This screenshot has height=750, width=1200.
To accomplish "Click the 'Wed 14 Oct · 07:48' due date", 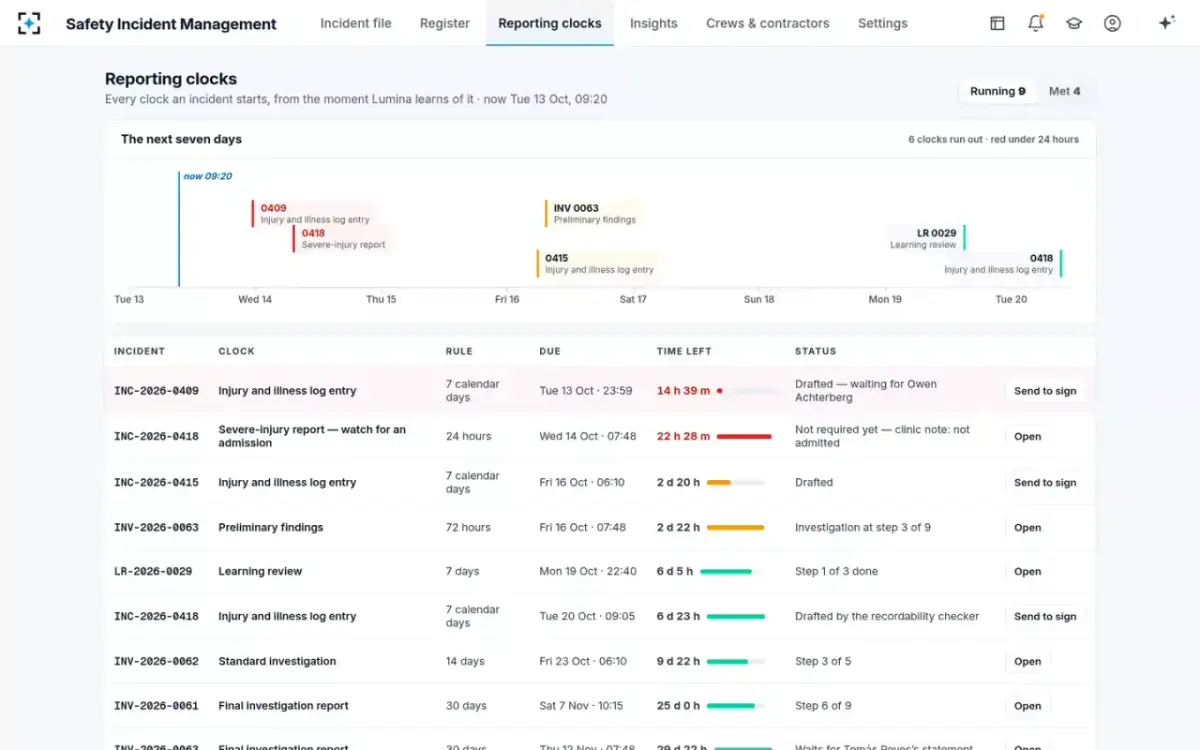I will pyautogui.click(x=588, y=437).
